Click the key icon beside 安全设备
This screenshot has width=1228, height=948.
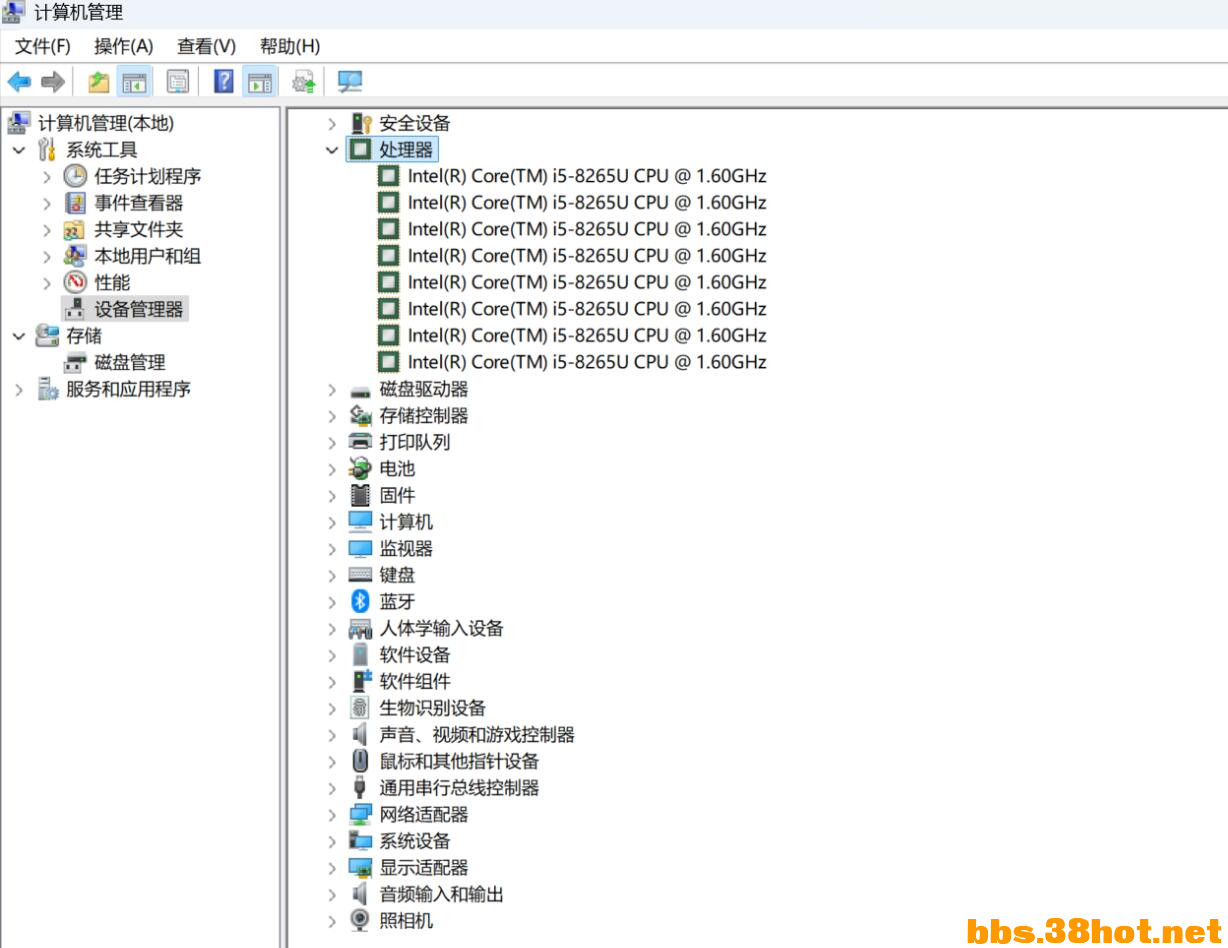click(361, 124)
